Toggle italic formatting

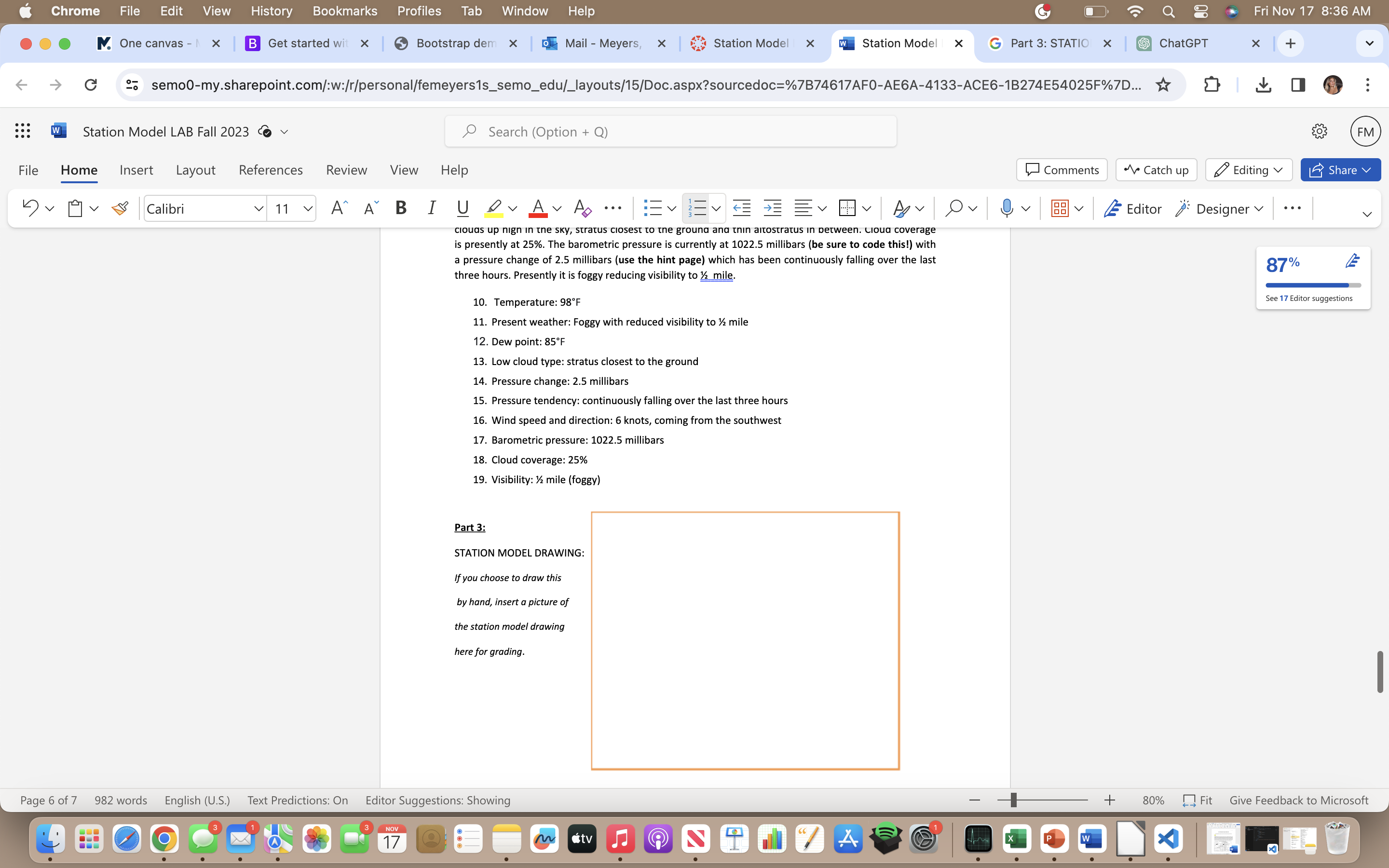click(x=432, y=208)
